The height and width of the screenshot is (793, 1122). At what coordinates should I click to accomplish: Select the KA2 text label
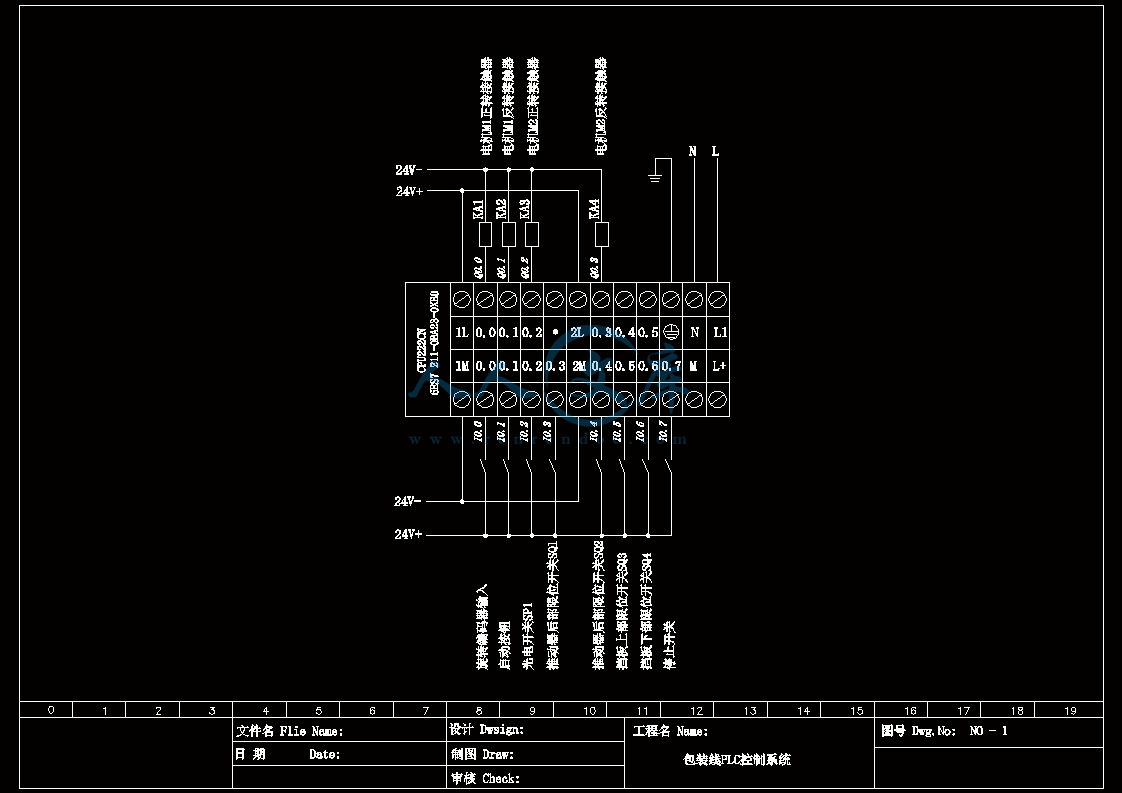click(502, 209)
